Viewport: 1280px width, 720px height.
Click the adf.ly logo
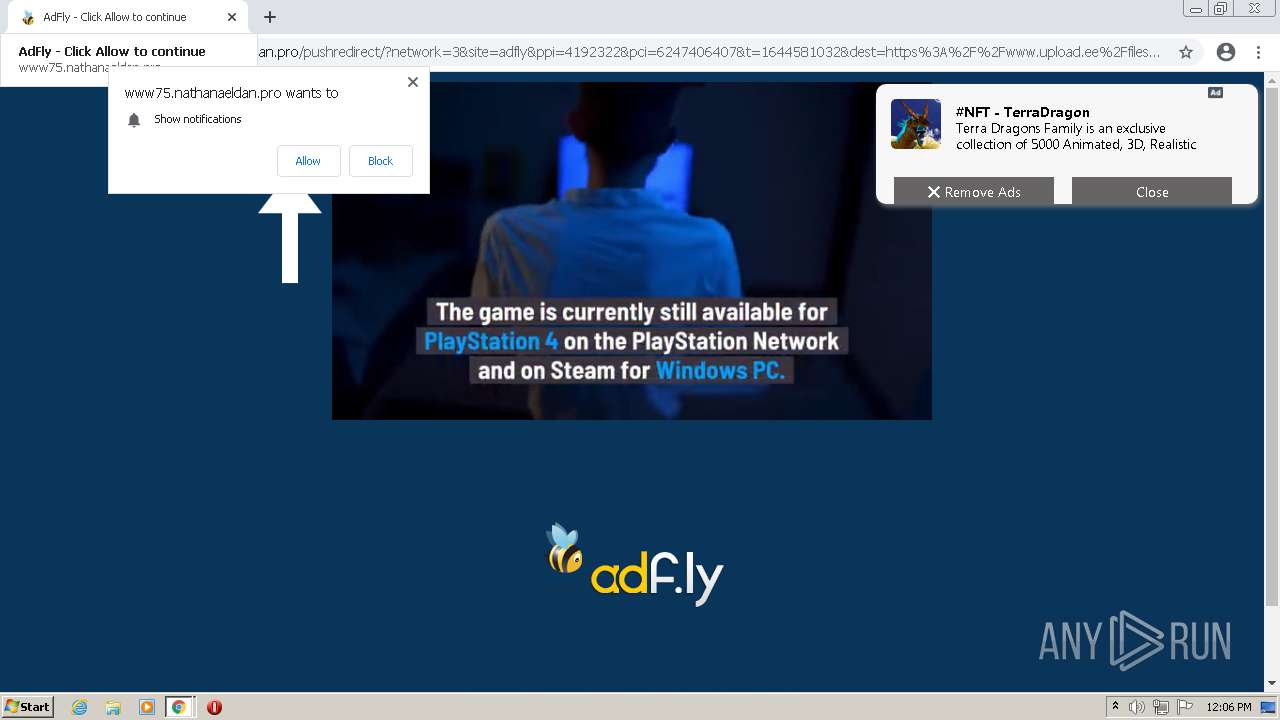[x=634, y=565]
